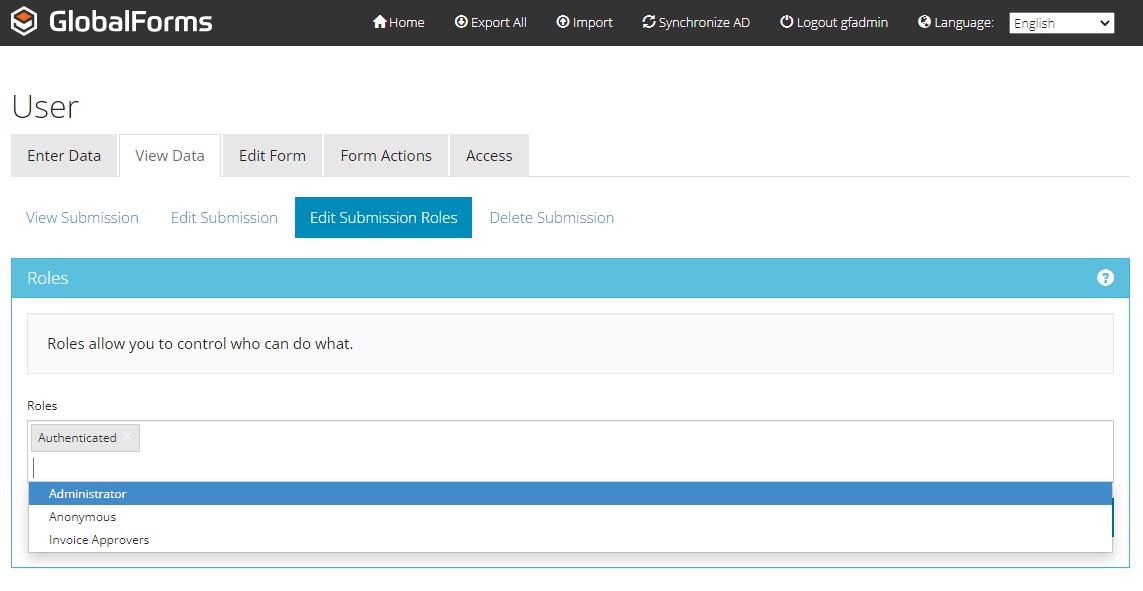Viewport: 1143px width, 591px height.
Task: Click the Logout power icon
Action: coord(787,22)
